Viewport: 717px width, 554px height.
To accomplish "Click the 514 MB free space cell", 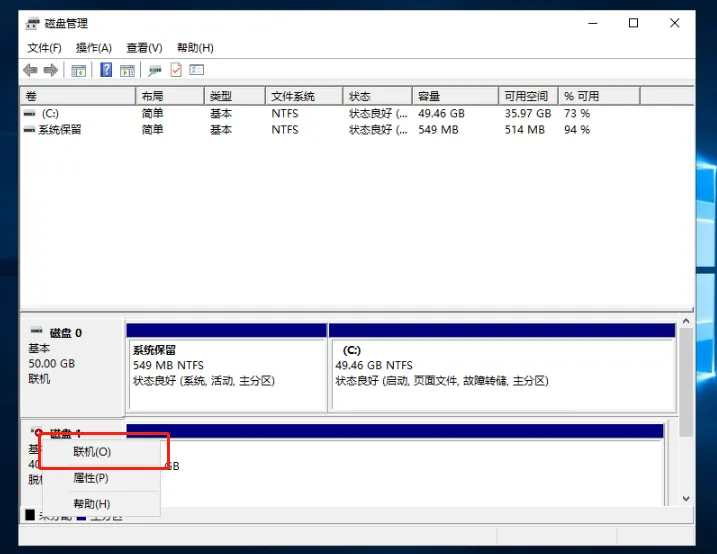I will click(x=524, y=130).
